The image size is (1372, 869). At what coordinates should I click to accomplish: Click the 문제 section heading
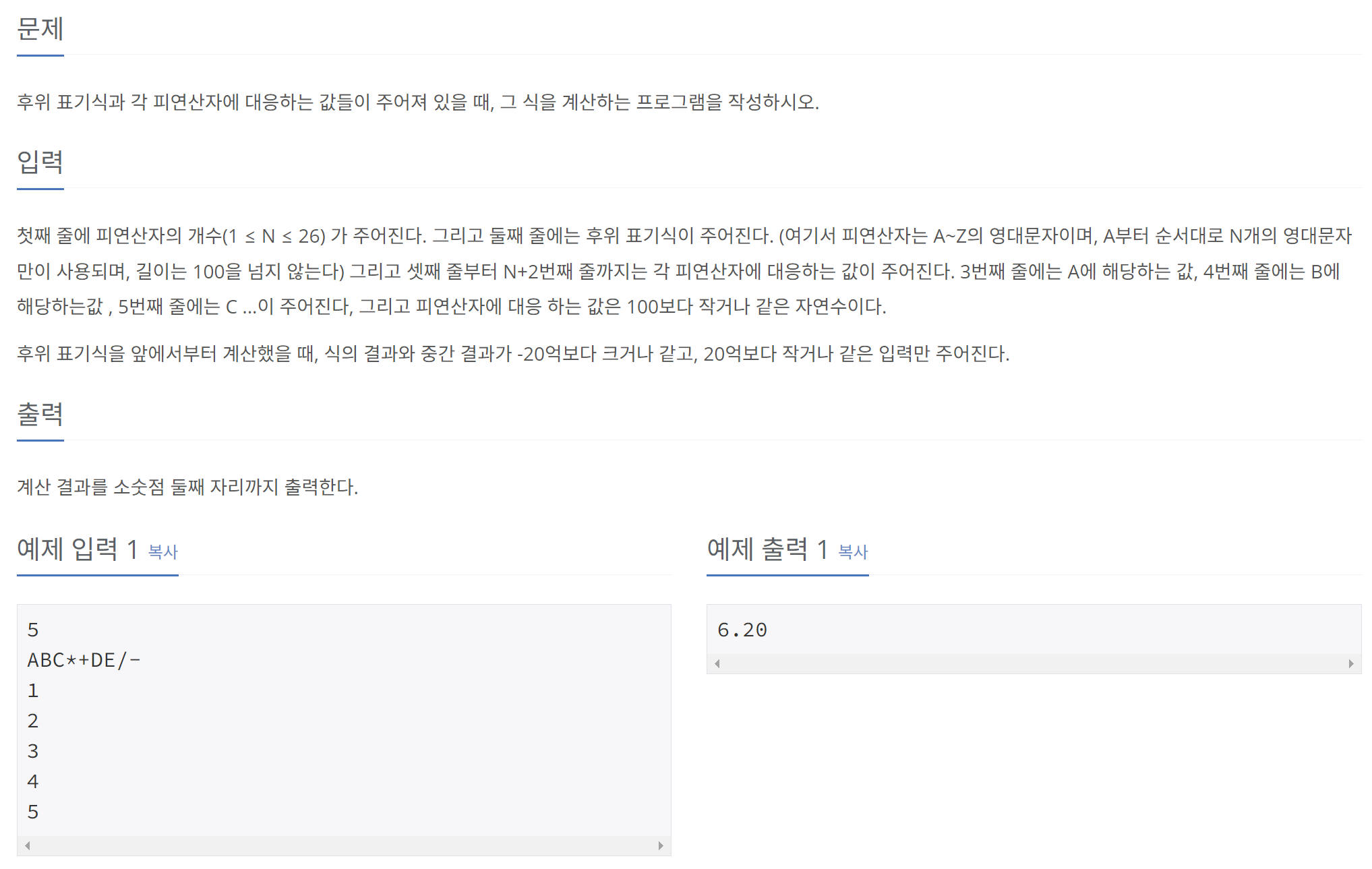(40, 29)
